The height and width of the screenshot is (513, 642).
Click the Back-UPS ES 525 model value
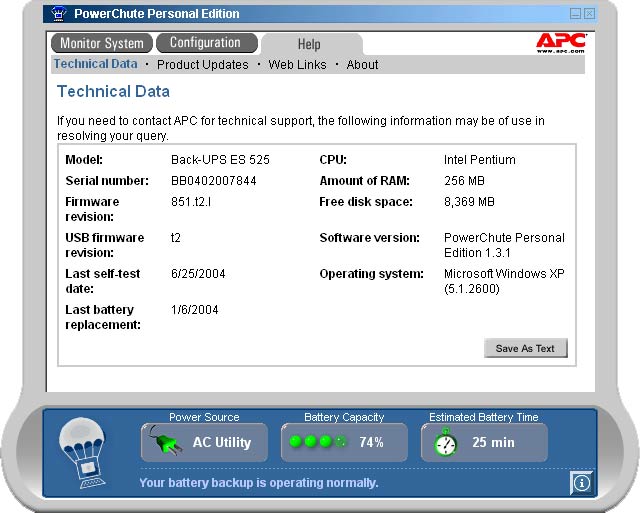220,160
